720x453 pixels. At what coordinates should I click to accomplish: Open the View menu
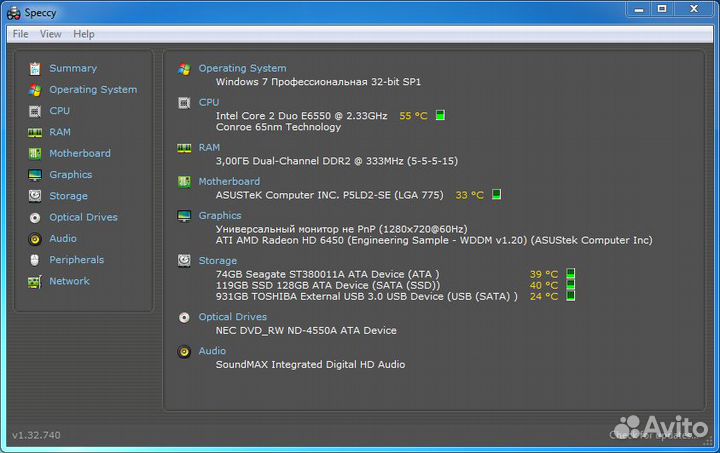pyautogui.click(x=51, y=34)
